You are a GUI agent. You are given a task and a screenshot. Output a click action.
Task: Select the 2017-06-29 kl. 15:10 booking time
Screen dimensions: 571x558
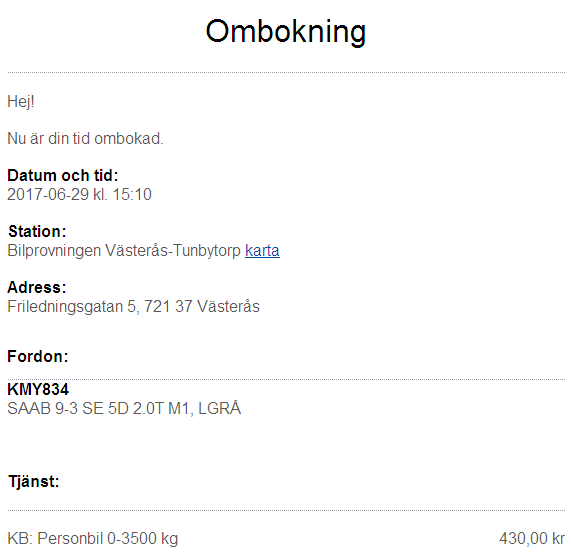(79, 194)
